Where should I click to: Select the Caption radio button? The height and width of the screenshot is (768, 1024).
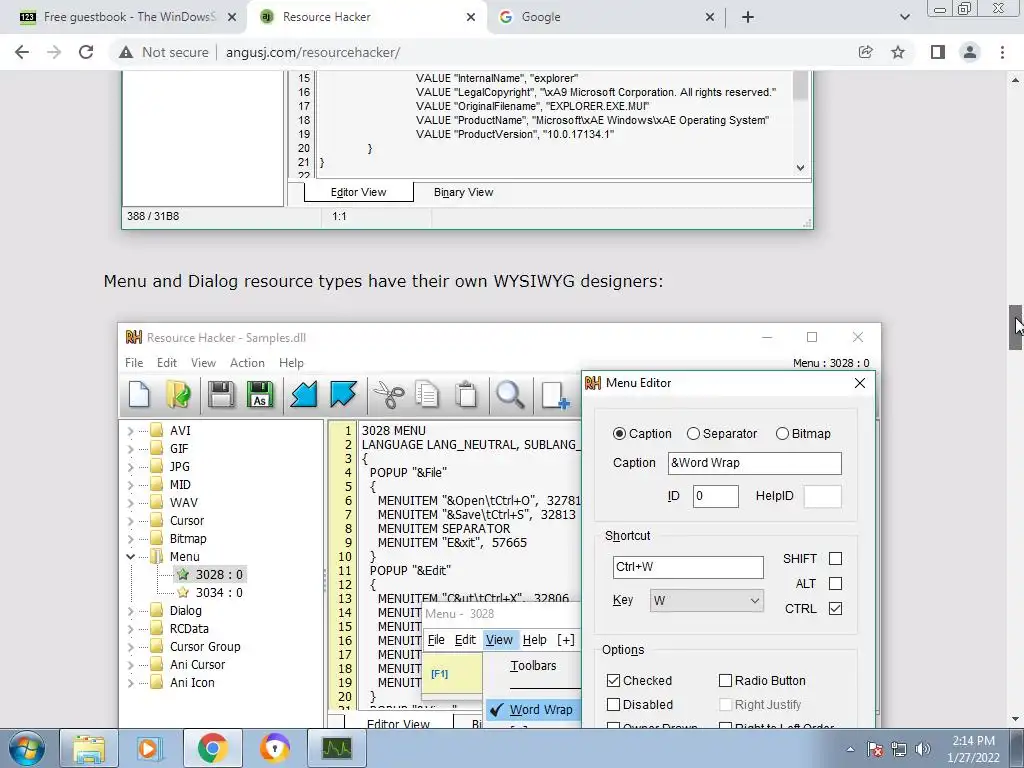[x=619, y=434]
